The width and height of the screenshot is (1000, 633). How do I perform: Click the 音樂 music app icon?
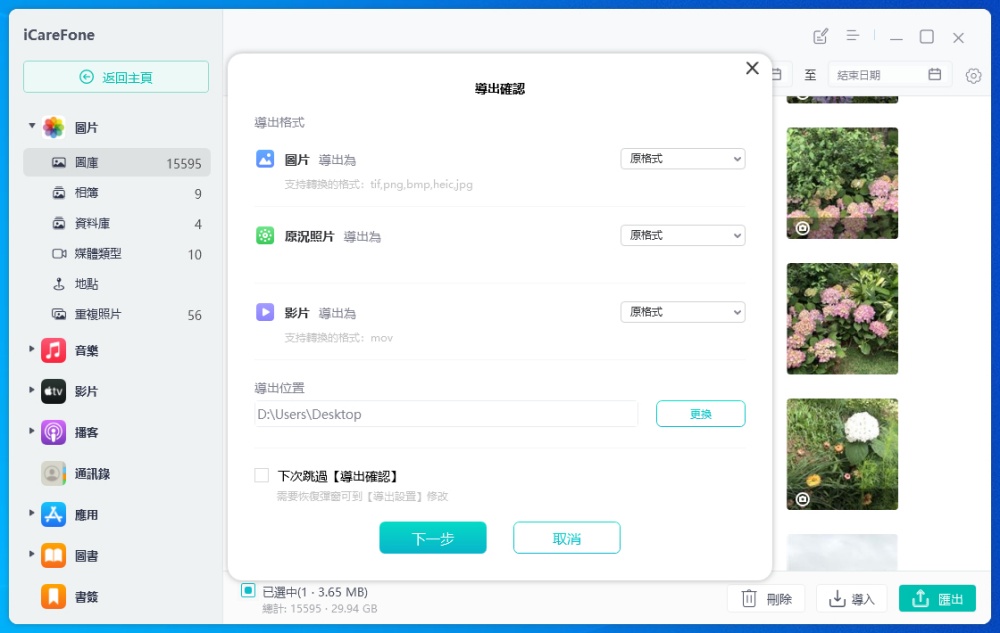54,351
